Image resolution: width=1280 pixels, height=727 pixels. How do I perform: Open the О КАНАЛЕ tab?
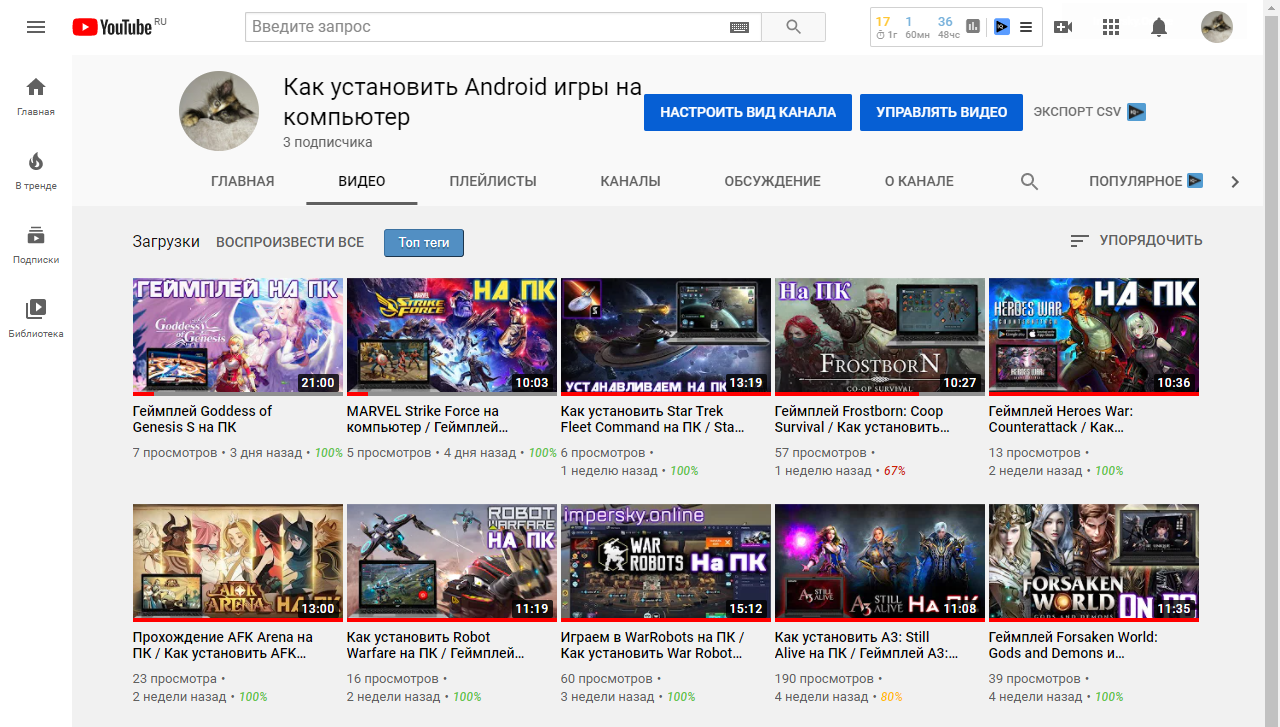click(x=919, y=181)
